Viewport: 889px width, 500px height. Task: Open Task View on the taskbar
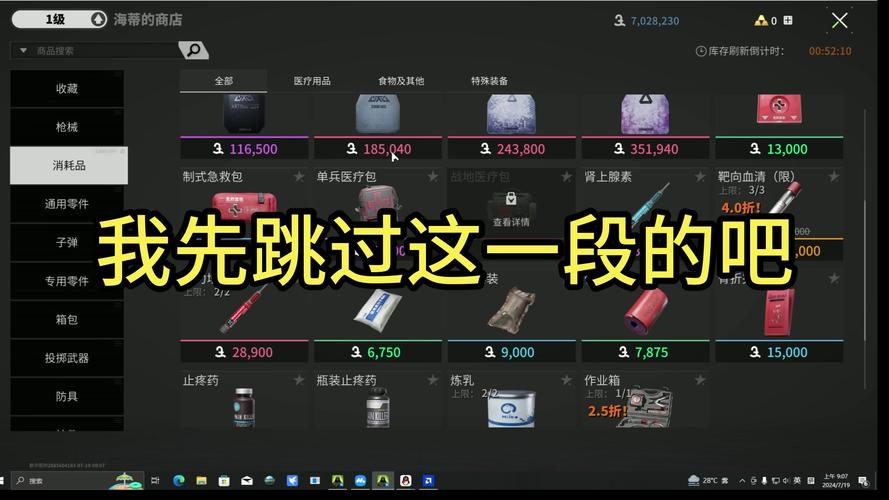(x=155, y=480)
